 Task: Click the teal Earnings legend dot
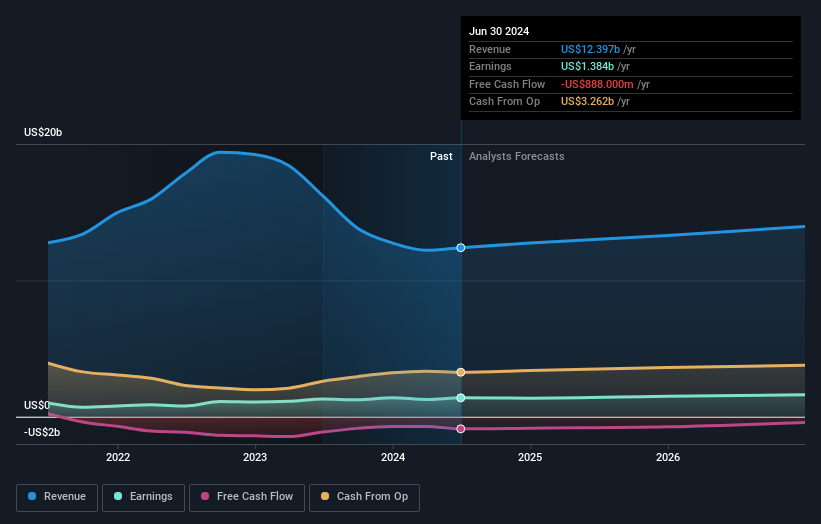tap(118, 496)
